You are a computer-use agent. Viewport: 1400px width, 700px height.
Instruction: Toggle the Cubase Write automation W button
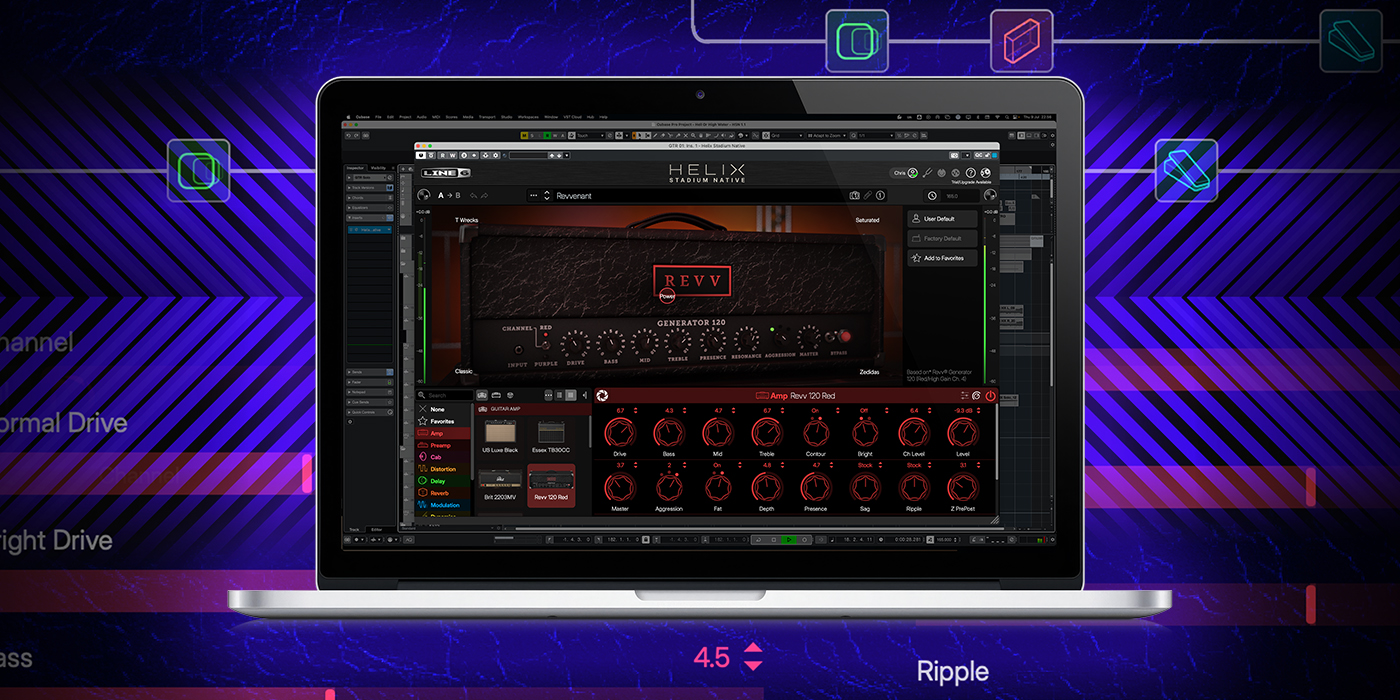pos(453,155)
